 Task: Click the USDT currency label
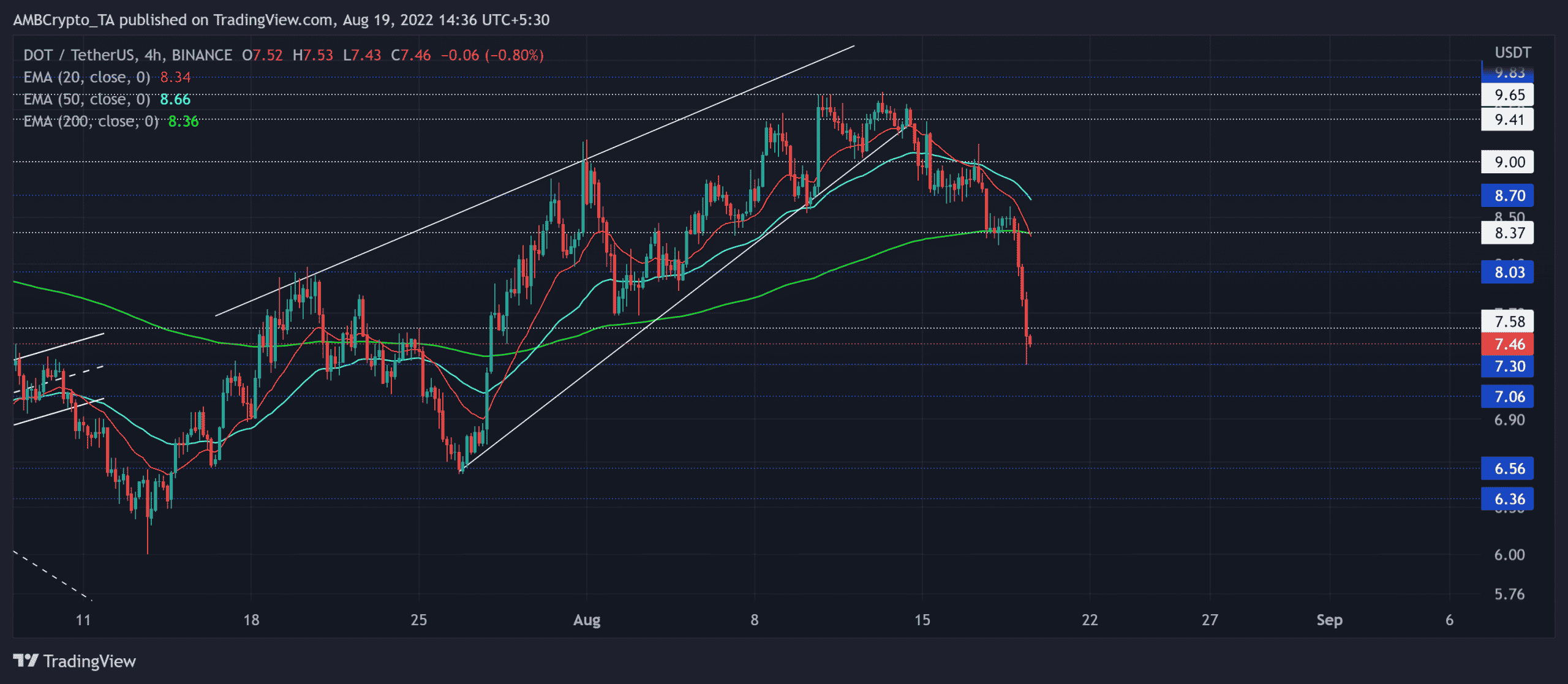[1512, 53]
